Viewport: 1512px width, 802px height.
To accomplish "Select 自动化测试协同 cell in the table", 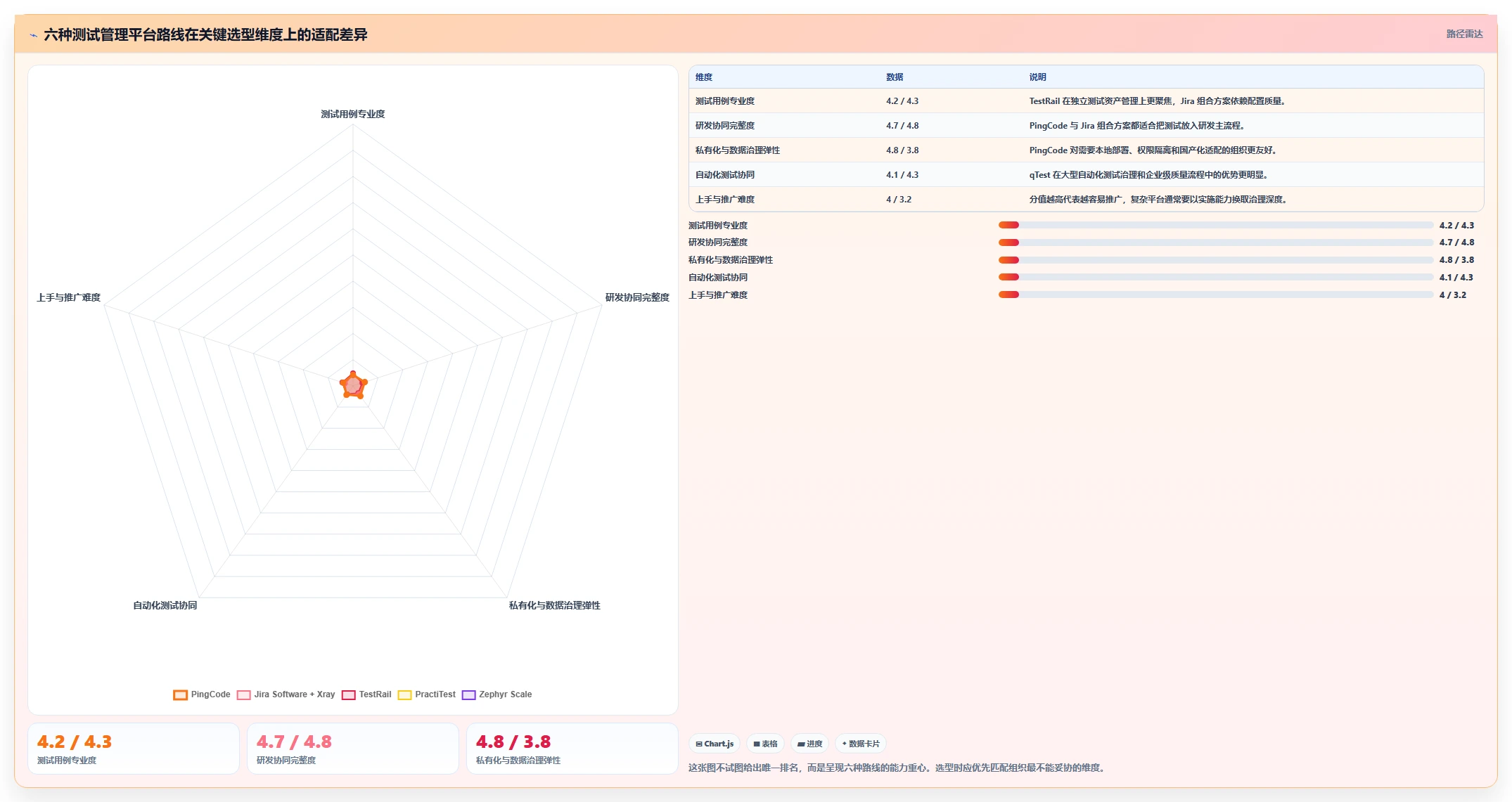I will coord(725,175).
